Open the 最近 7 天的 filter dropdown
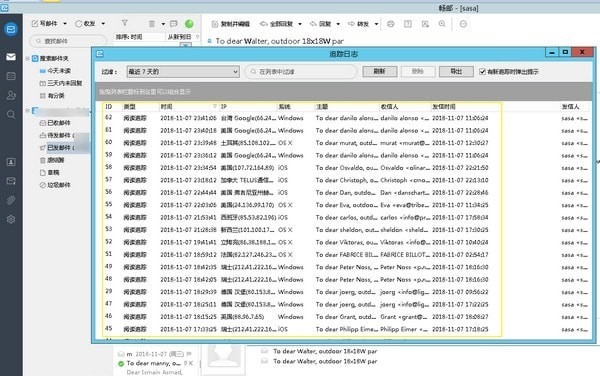This screenshot has width=600, height=376. 183,72
